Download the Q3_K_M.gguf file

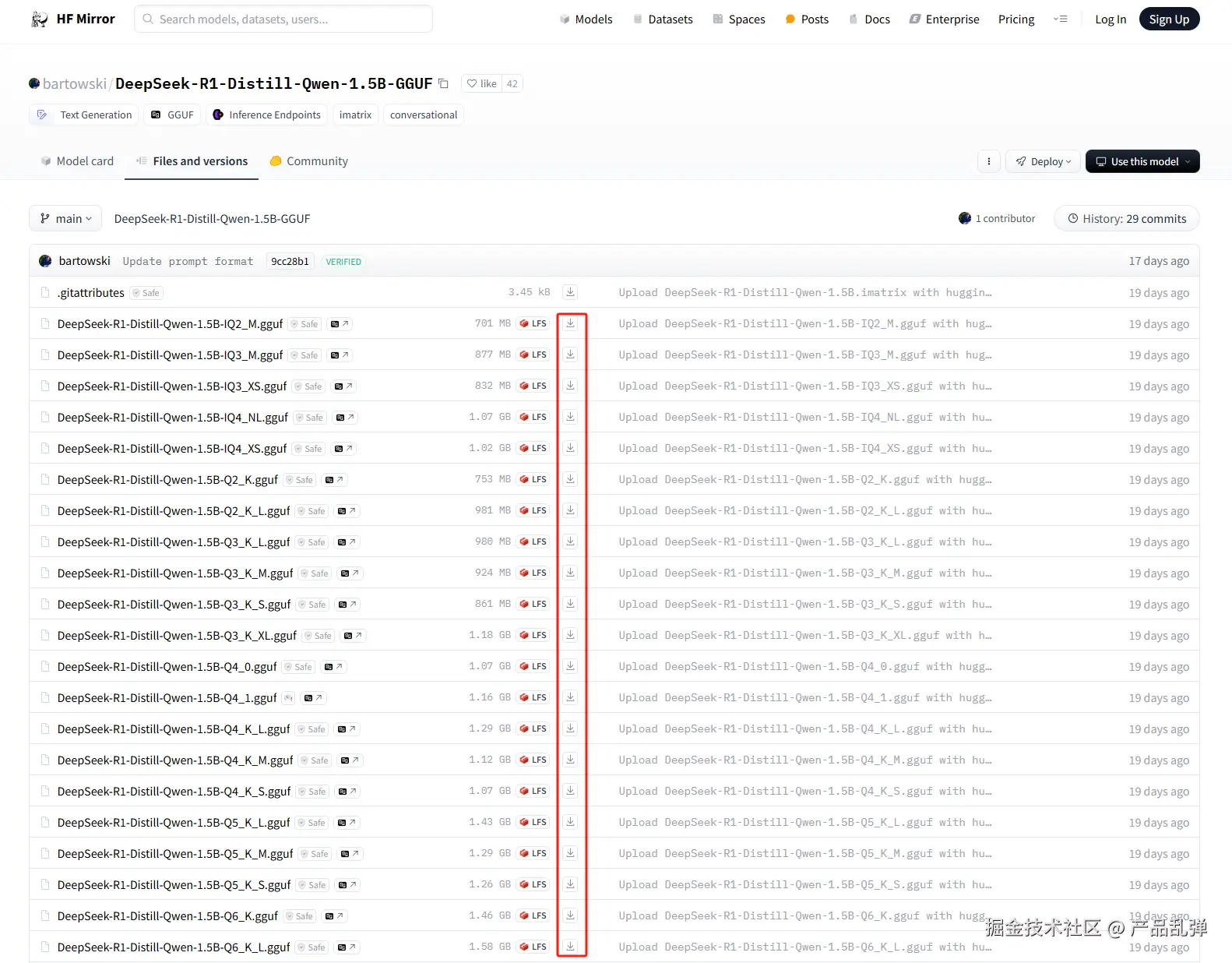570,573
